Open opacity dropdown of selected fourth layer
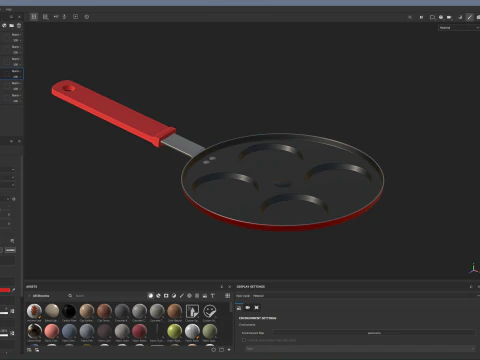The height and width of the screenshot is (360, 480). pyautogui.click(x=17, y=77)
